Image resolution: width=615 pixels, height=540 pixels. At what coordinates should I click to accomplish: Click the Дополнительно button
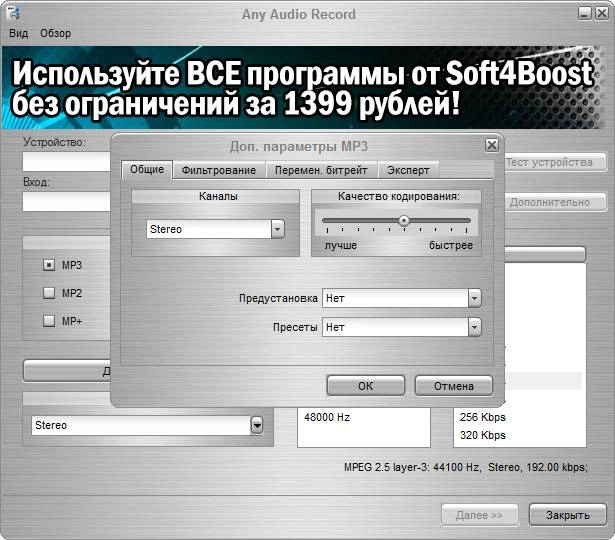click(555, 202)
